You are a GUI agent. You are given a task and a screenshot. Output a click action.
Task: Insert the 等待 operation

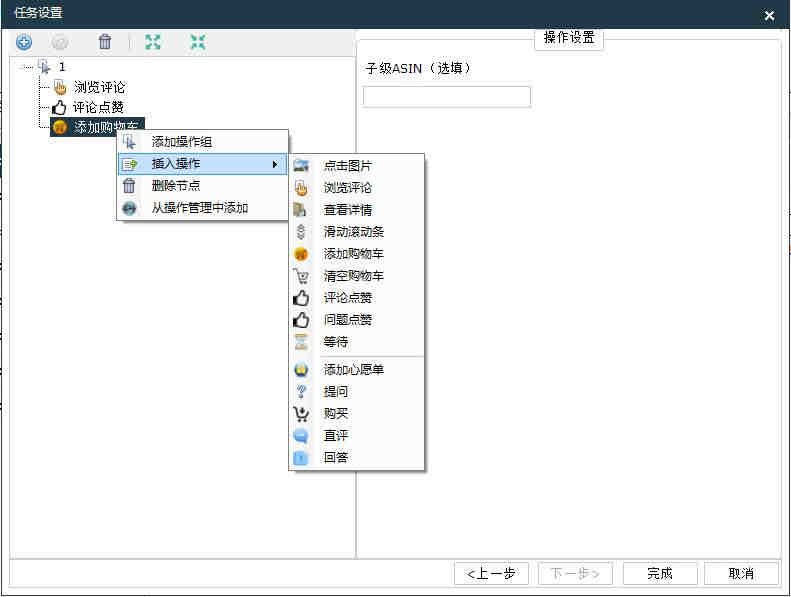tap(356, 342)
